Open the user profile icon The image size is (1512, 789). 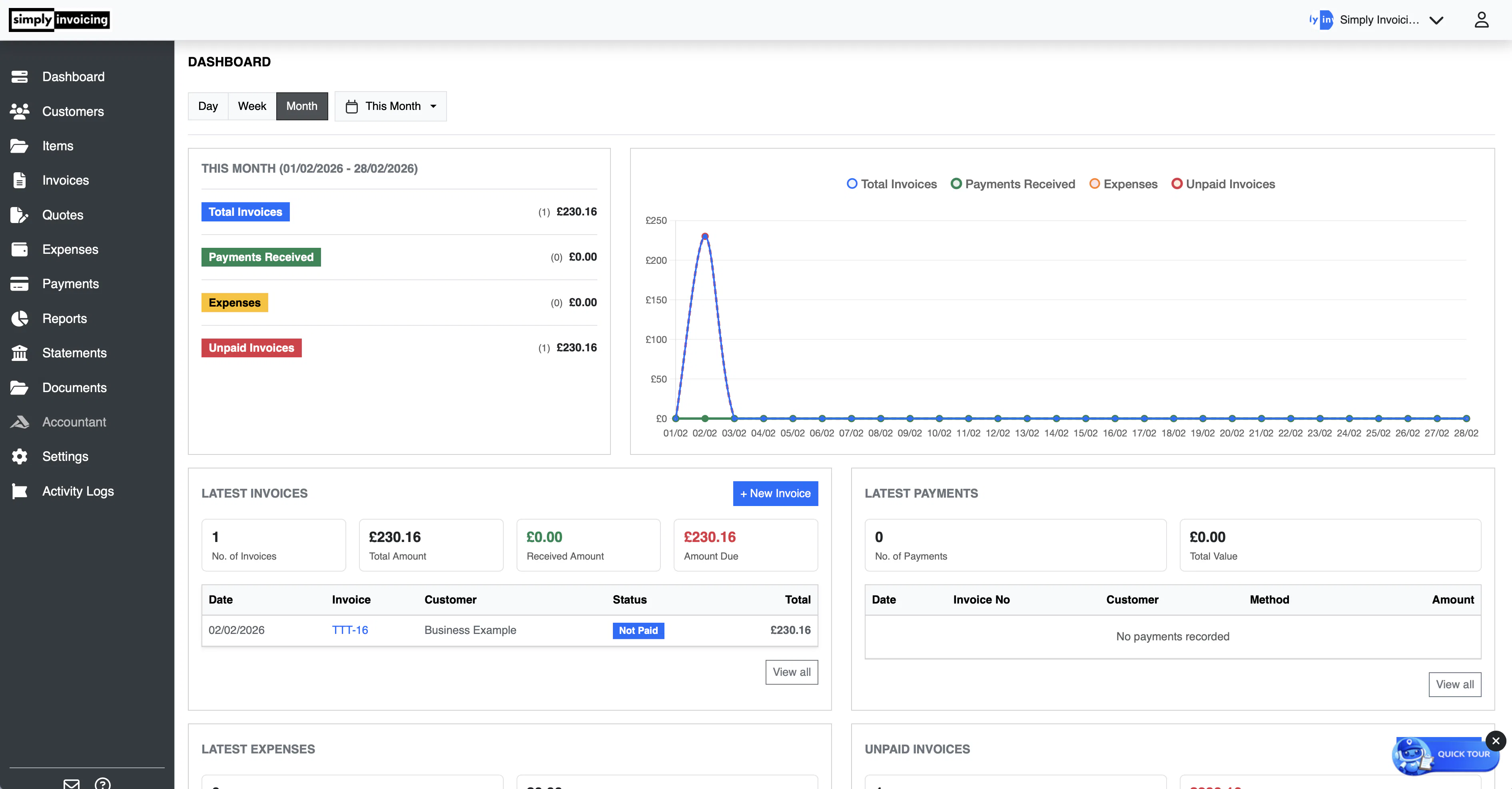click(x=1482, y=20)
